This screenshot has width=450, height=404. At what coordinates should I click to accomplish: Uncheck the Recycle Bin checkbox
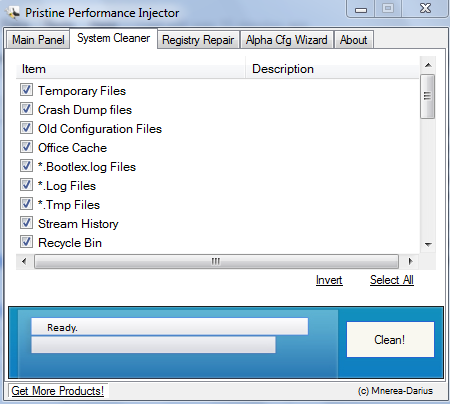point(26,242)
